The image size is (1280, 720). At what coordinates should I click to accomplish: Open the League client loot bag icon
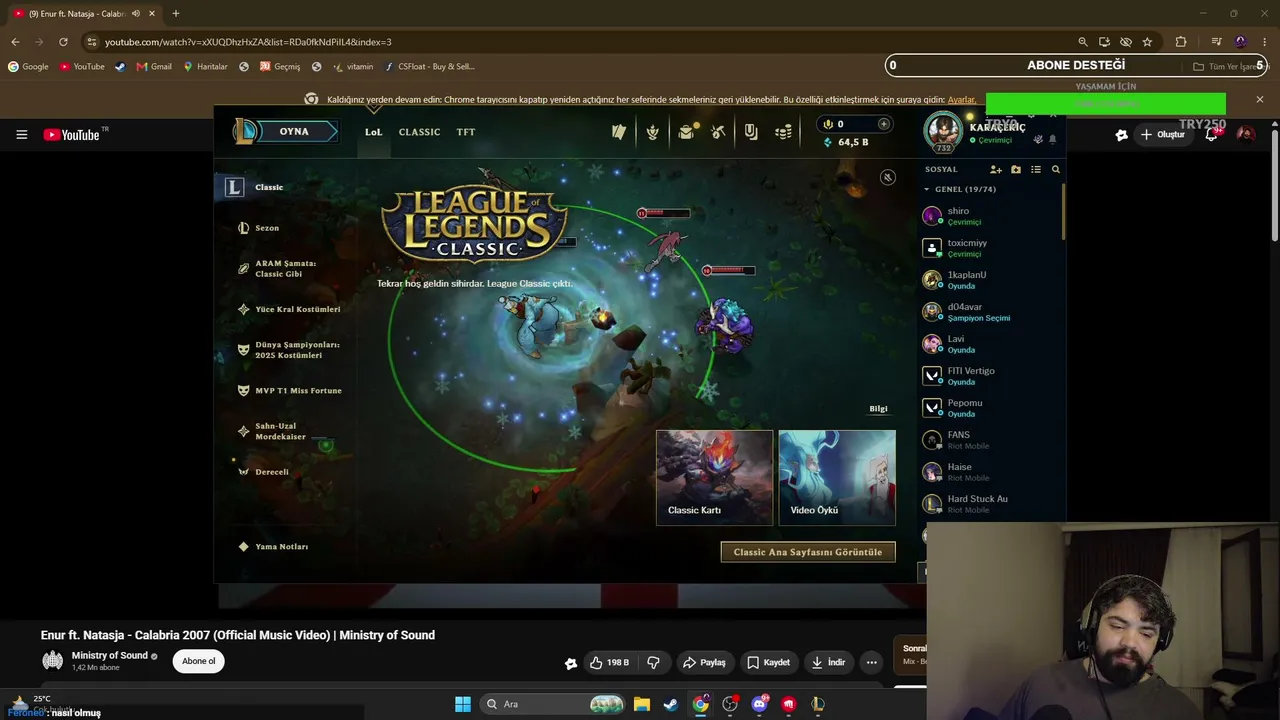pos(686,132)
